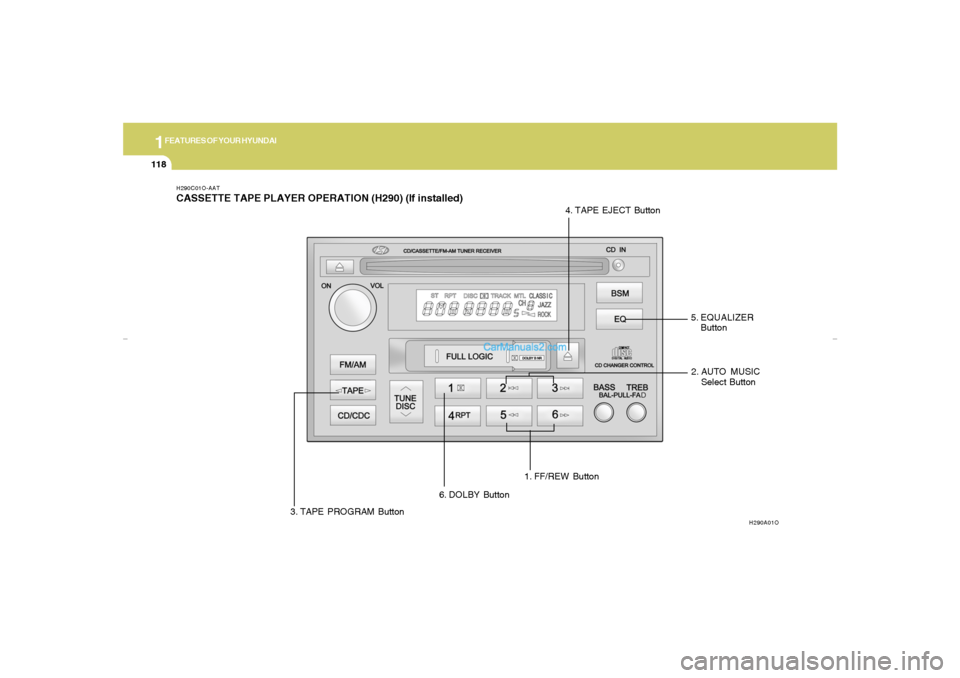Click the TREB knob
This screenshot has height=678, width=960.
[636, 412]
